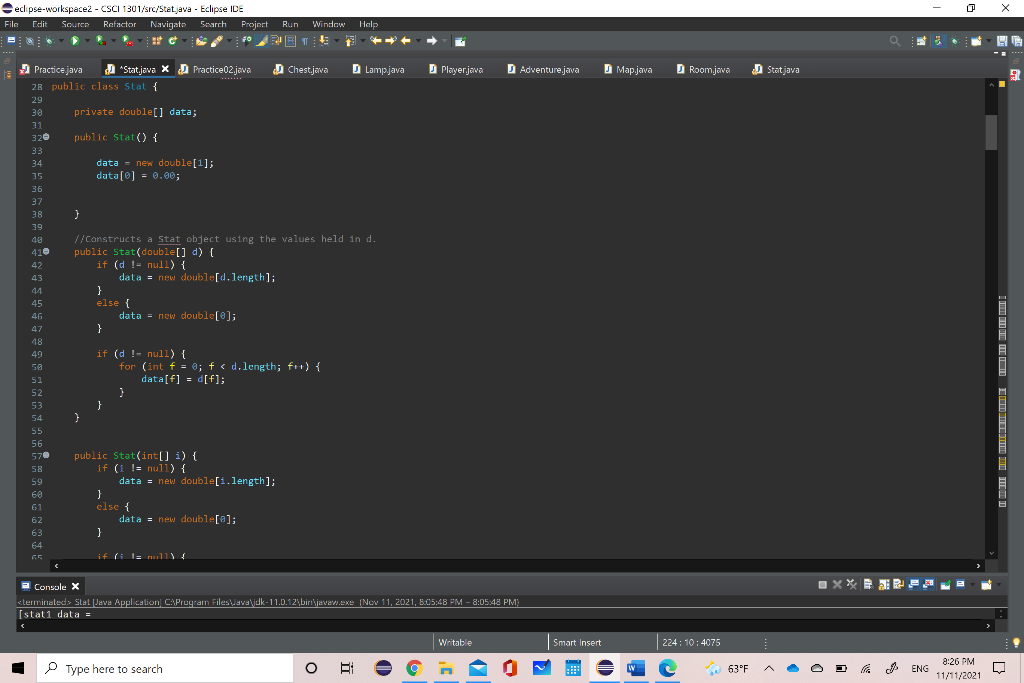Click the Debug bug icon in main toolbar

[x=49, y=41]
